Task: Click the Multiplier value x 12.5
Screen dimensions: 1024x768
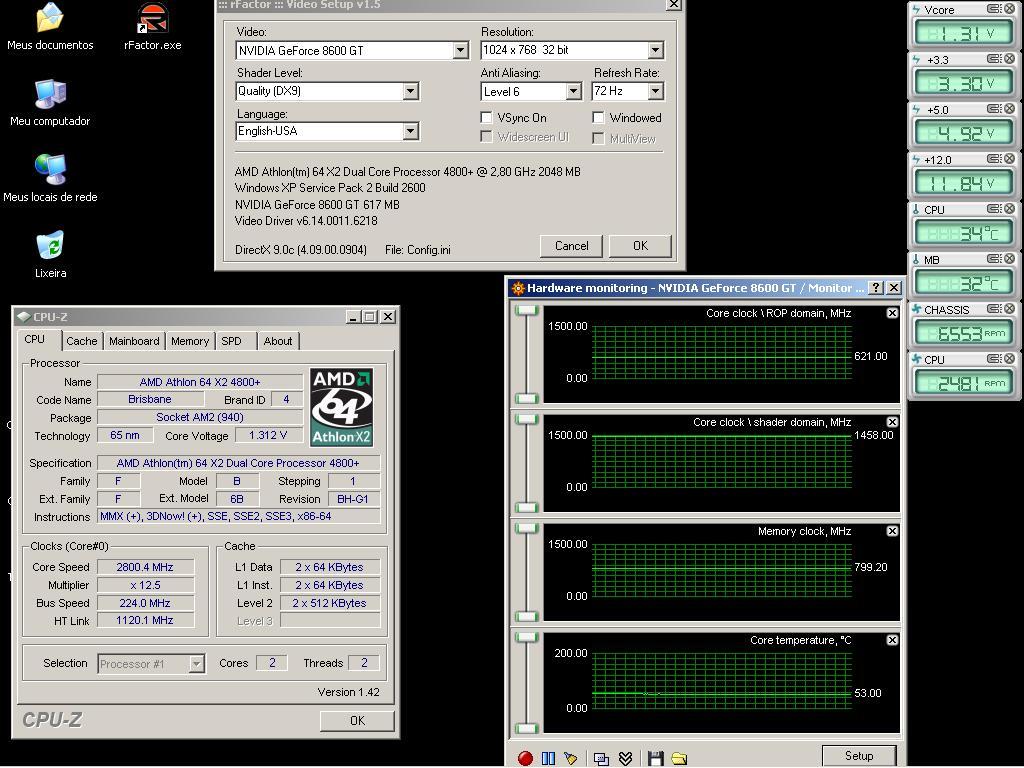Action: (145, 585)
